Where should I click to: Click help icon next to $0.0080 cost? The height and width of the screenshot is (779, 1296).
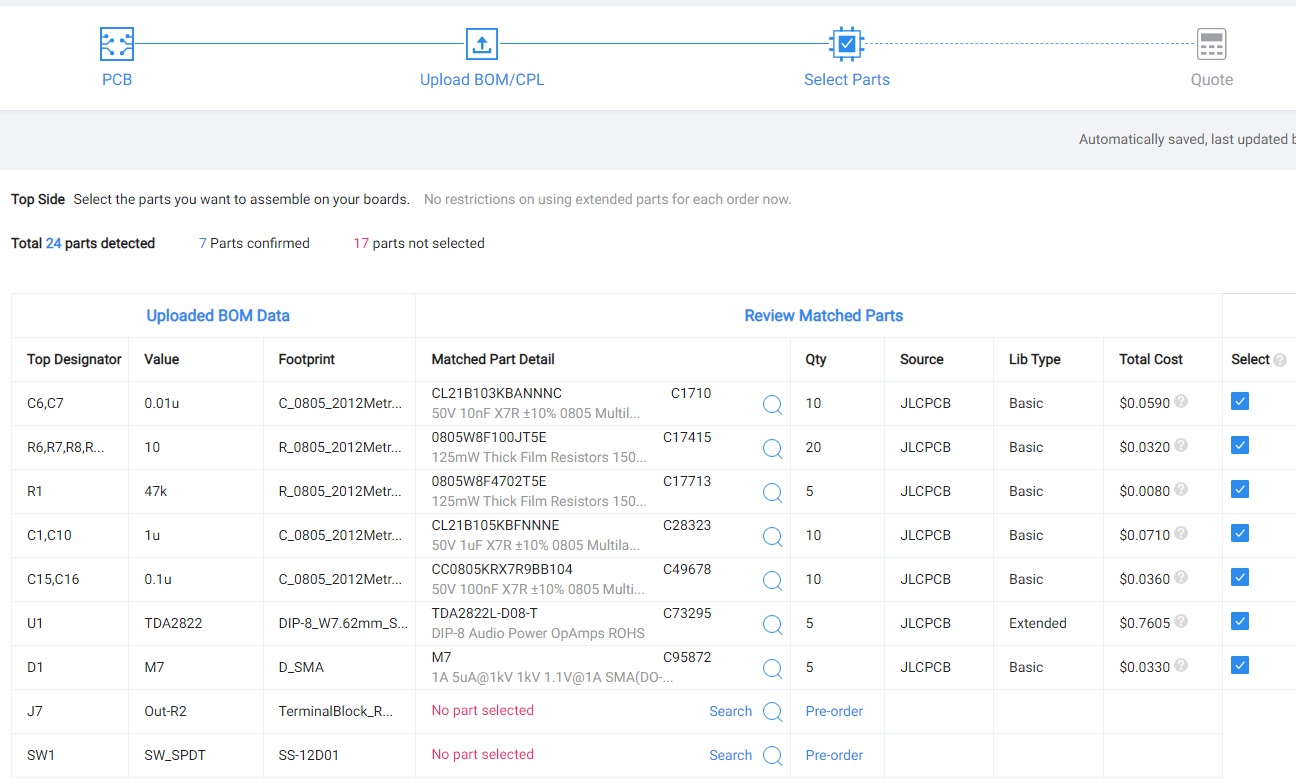[1181, 490]
